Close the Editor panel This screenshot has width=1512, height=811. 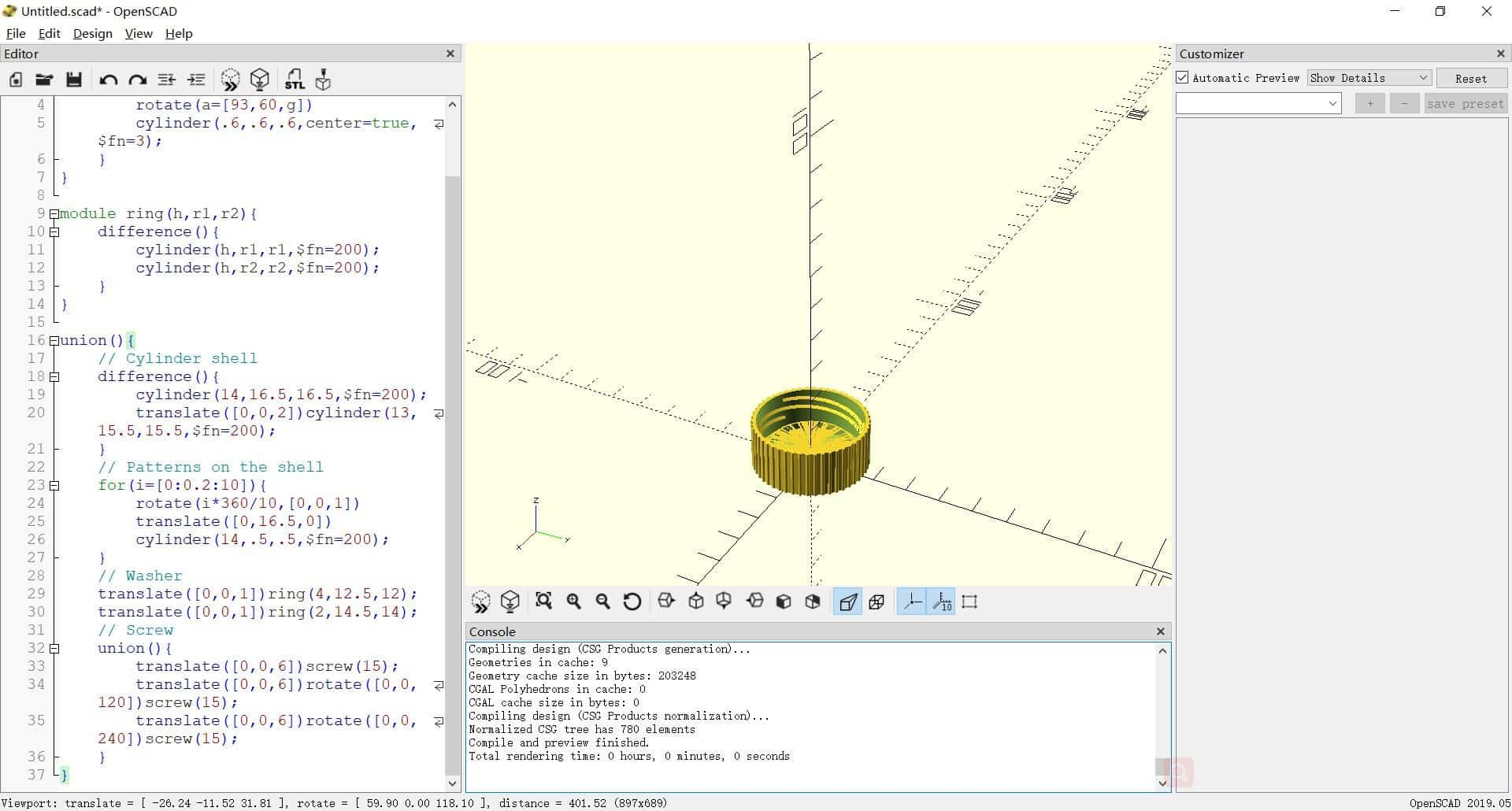(450, 54)
